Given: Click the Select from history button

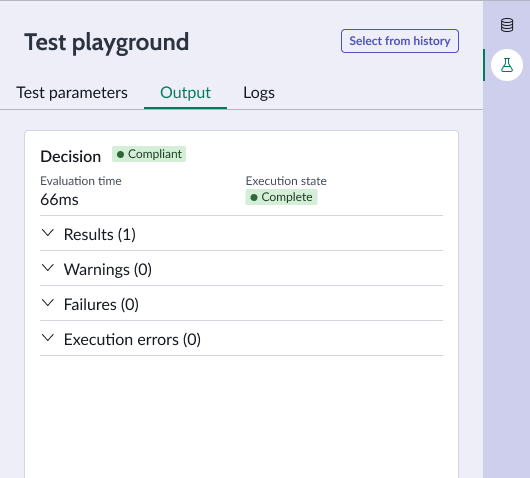Looking at the screenshot, I should pyautogui.click(x=400, y=41).
